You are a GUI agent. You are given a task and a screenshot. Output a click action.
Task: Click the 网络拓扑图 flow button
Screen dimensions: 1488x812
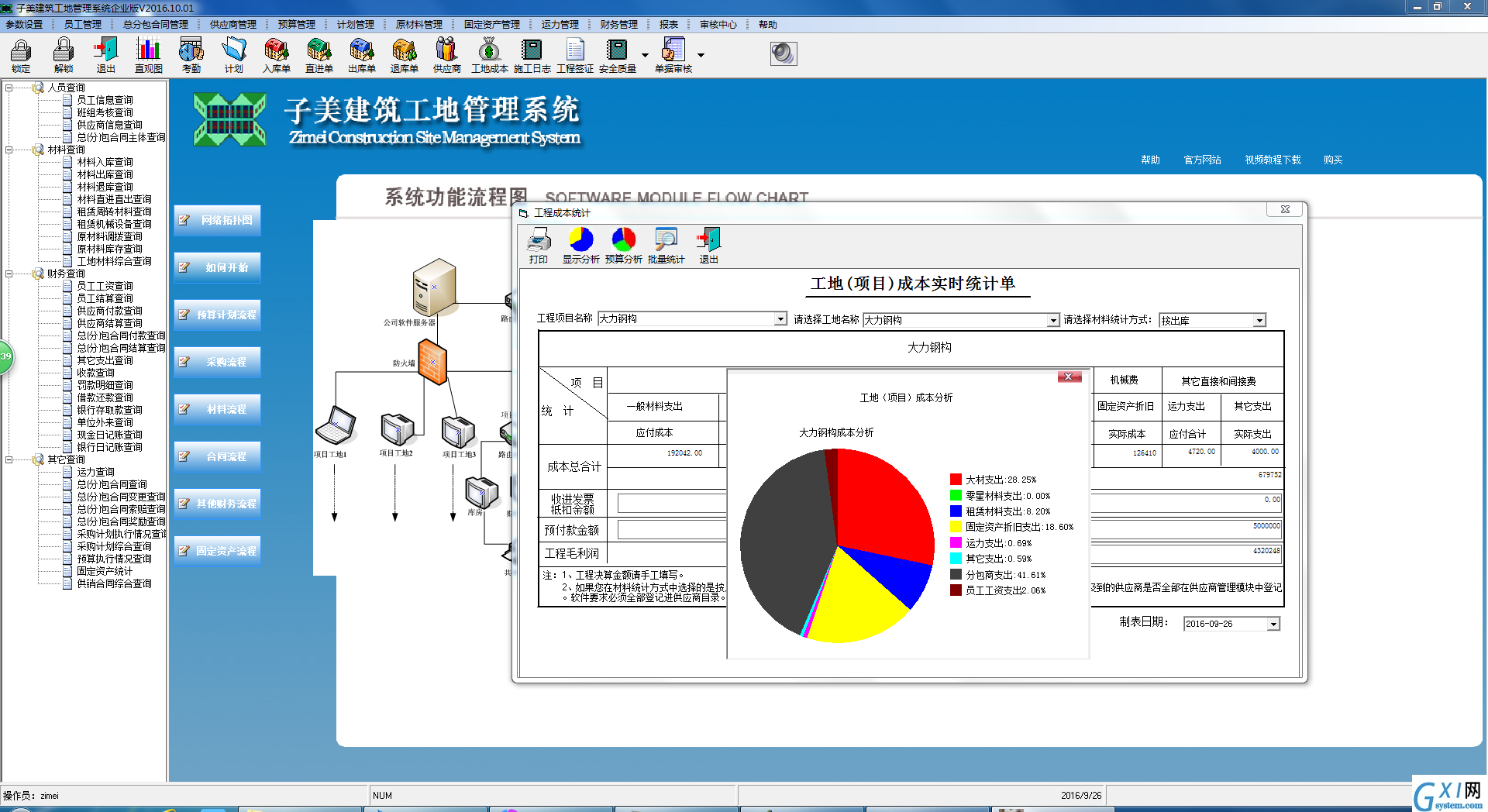click(x=217, y=220)
